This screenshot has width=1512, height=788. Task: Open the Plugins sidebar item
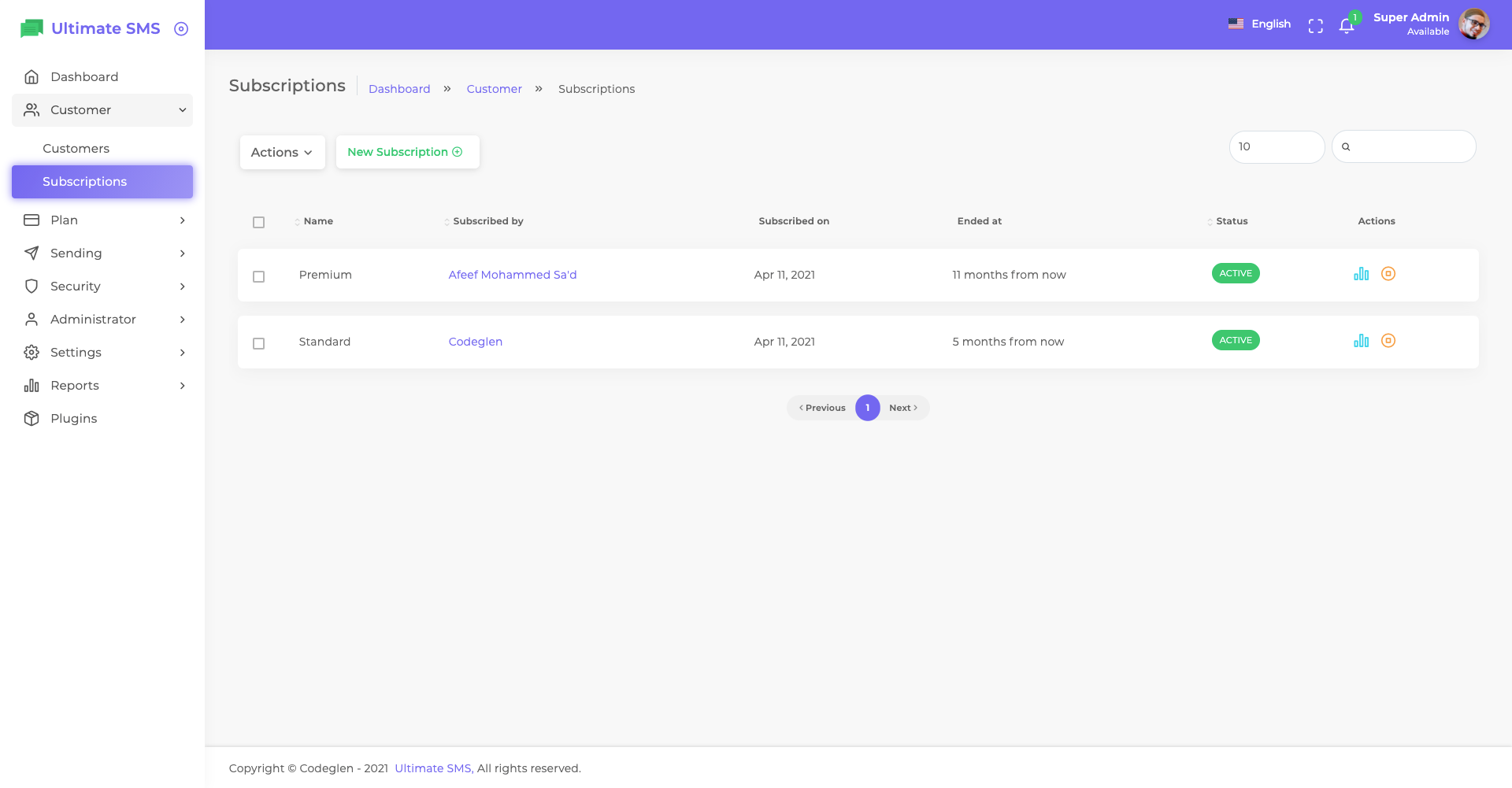(x=102, y=419)
